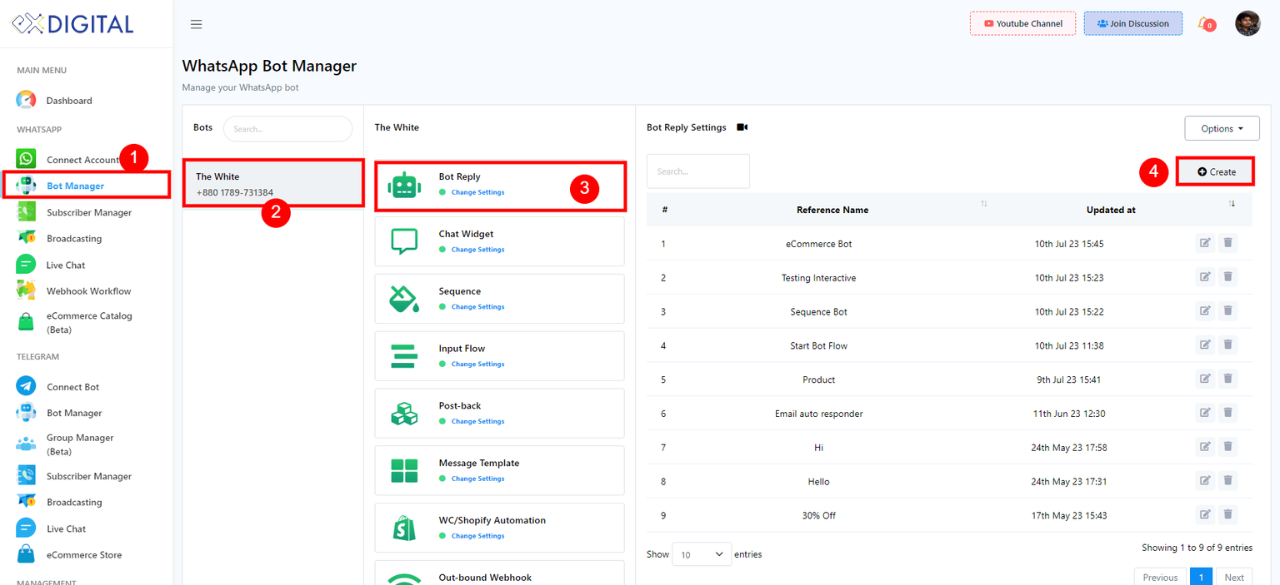Edit the Sequence Bot entry
The image size is (1280, 585).
pos(1205,311)
